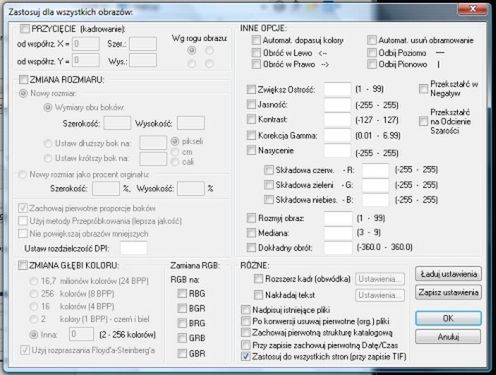Check Nie powiększaj obrazów mniejszych
This screenshot has height=375, width=496.
pyautogui.click(x=23, y=233)
